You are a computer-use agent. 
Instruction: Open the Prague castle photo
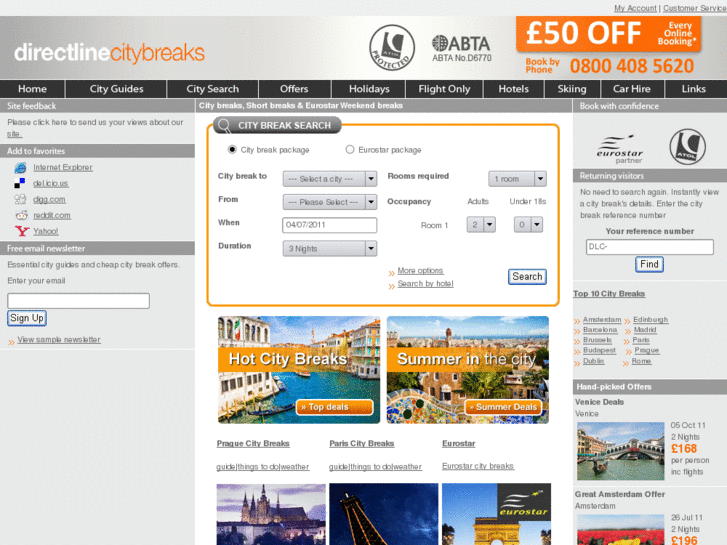(271, 514)
